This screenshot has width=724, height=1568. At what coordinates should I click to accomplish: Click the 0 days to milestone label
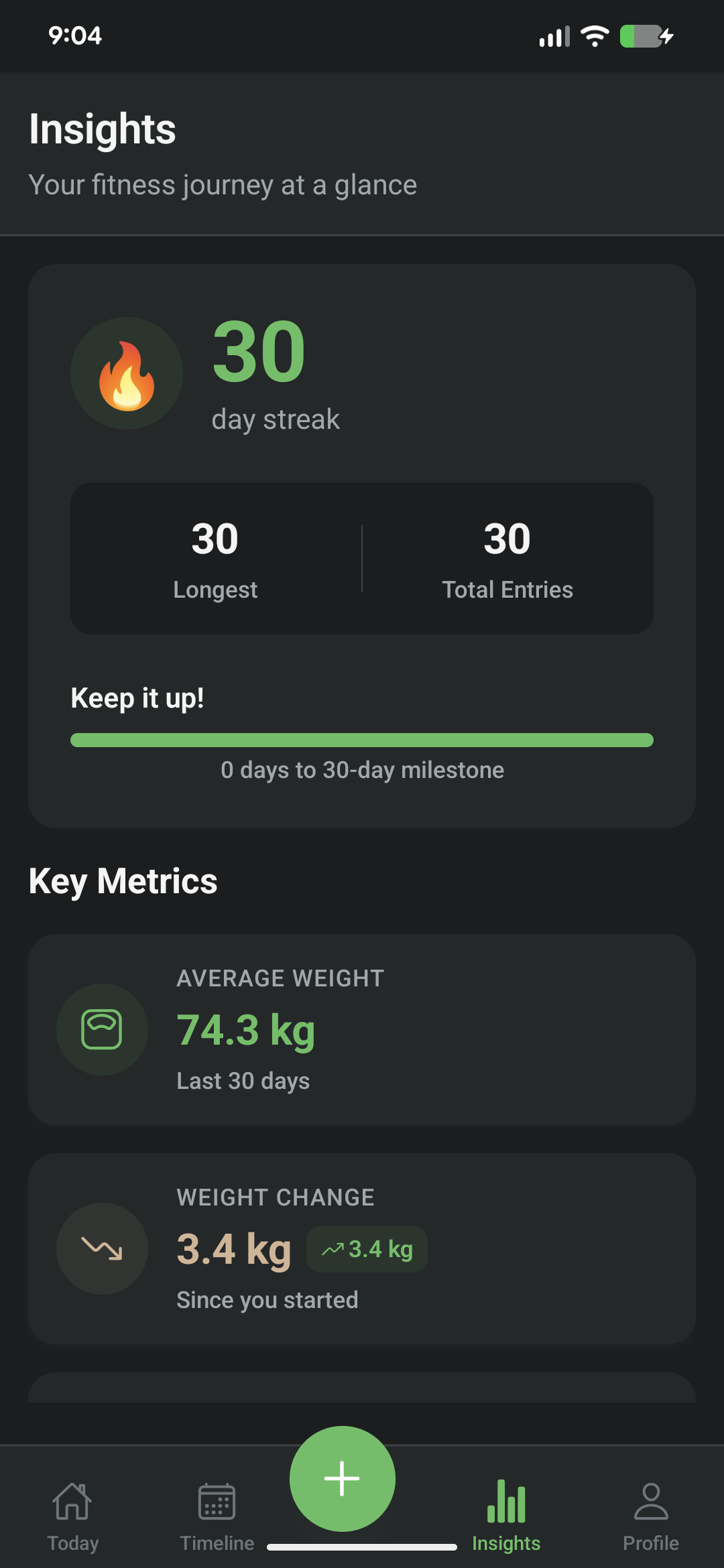point(362,770)
